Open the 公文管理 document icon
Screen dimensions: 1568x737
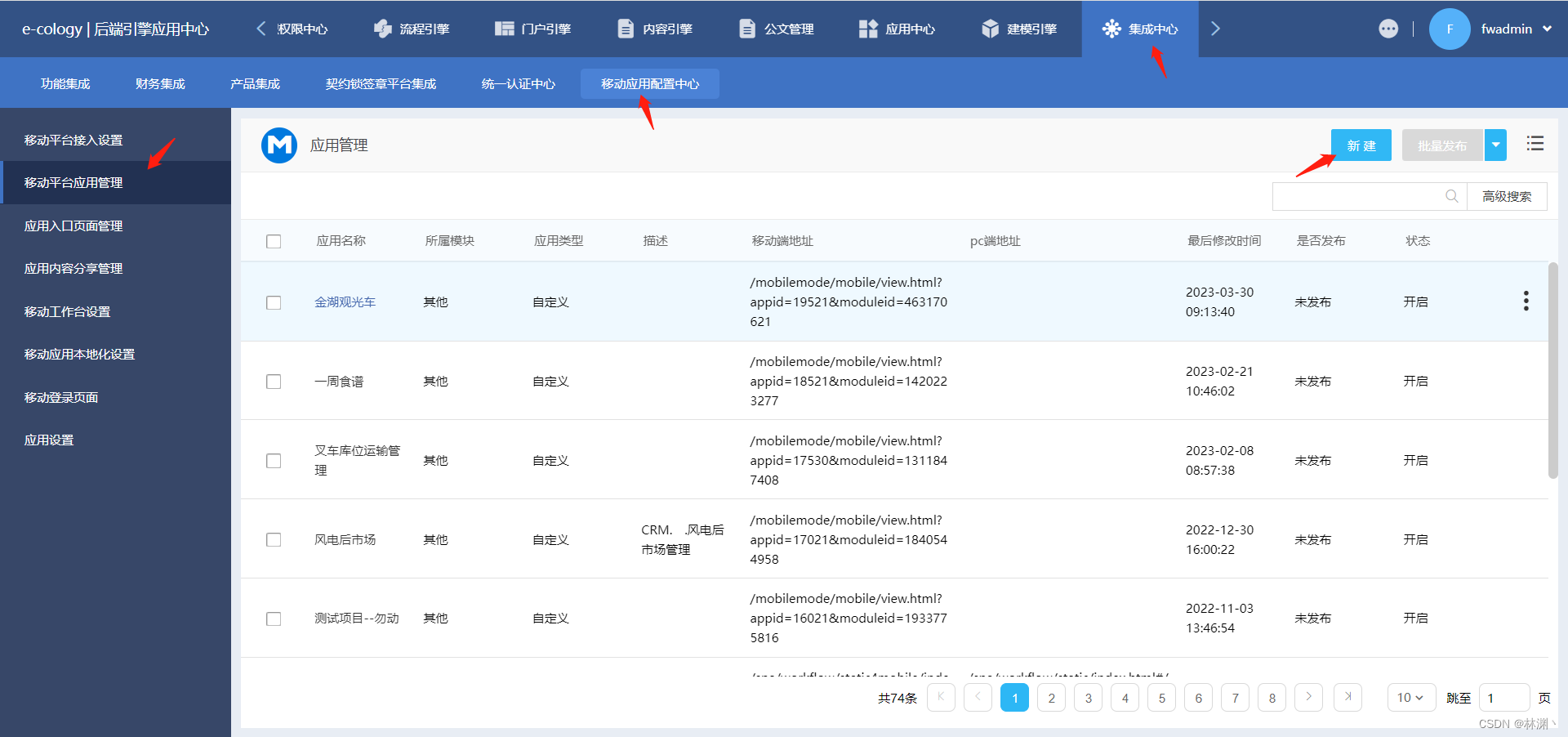pos(746,29)
